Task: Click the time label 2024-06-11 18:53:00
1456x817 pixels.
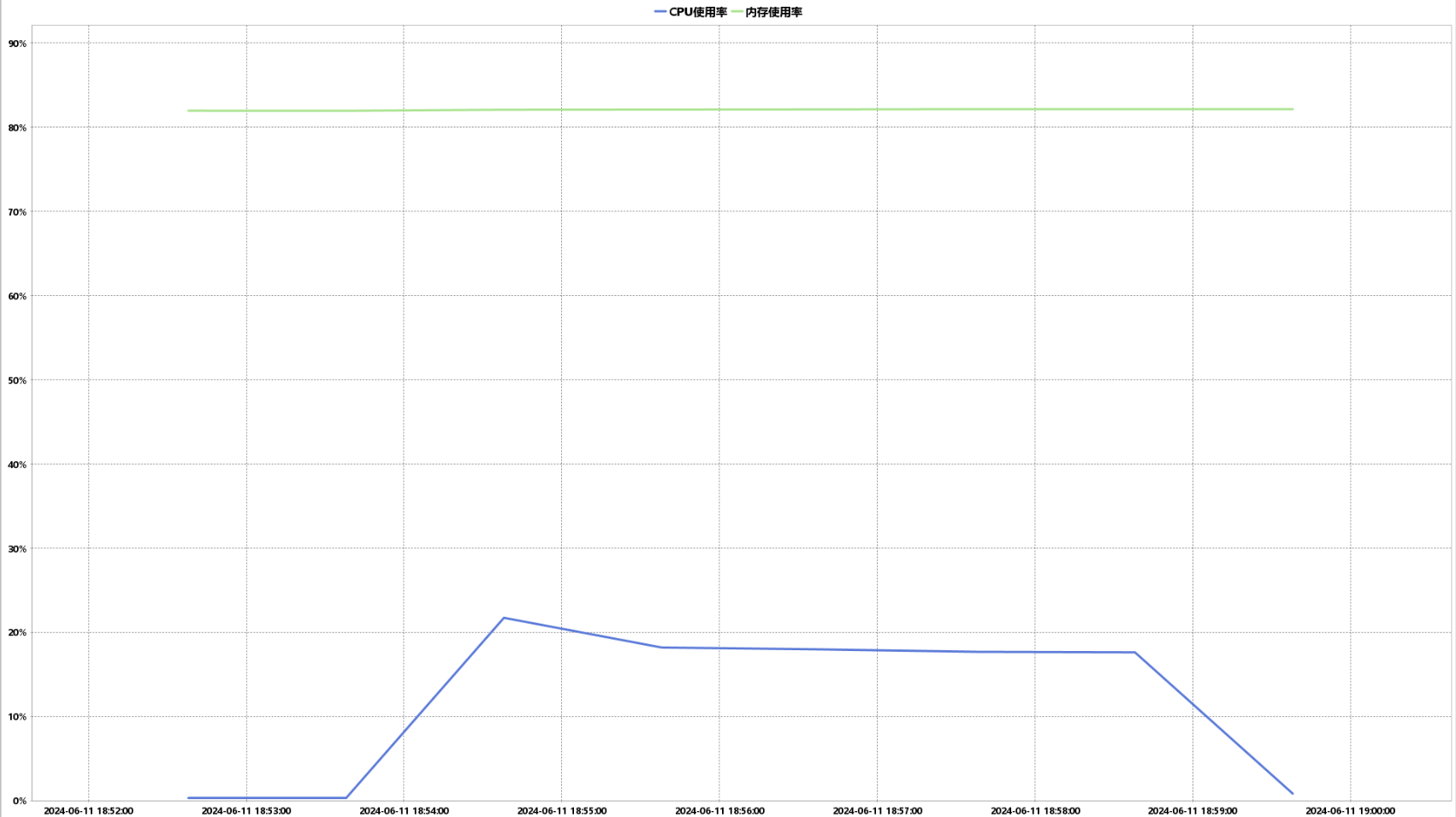Action: (x=246, y=811)
